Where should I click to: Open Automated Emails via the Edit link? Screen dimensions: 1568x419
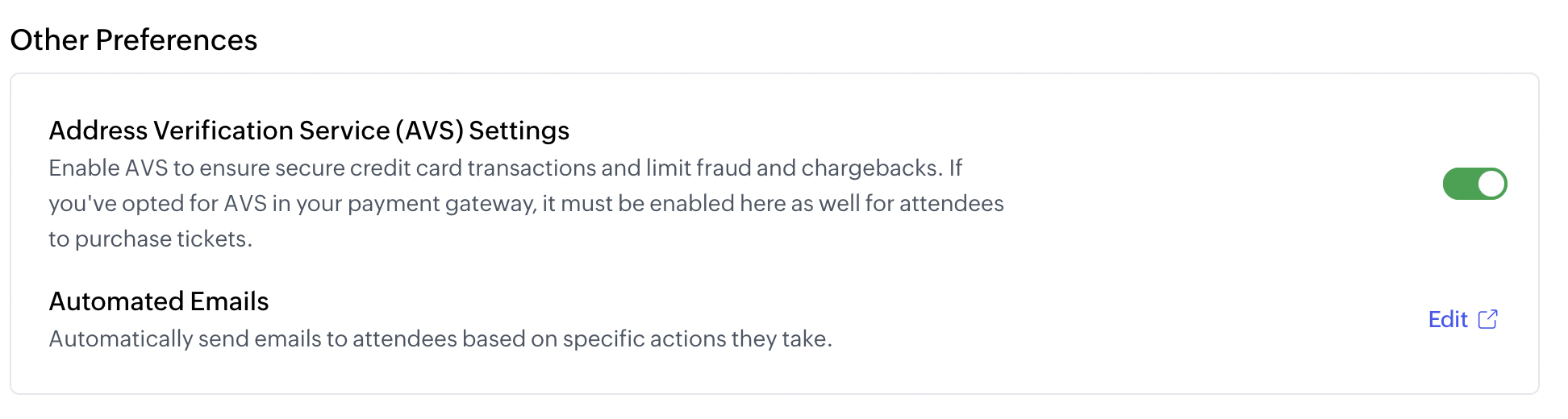coord(1448,320)
